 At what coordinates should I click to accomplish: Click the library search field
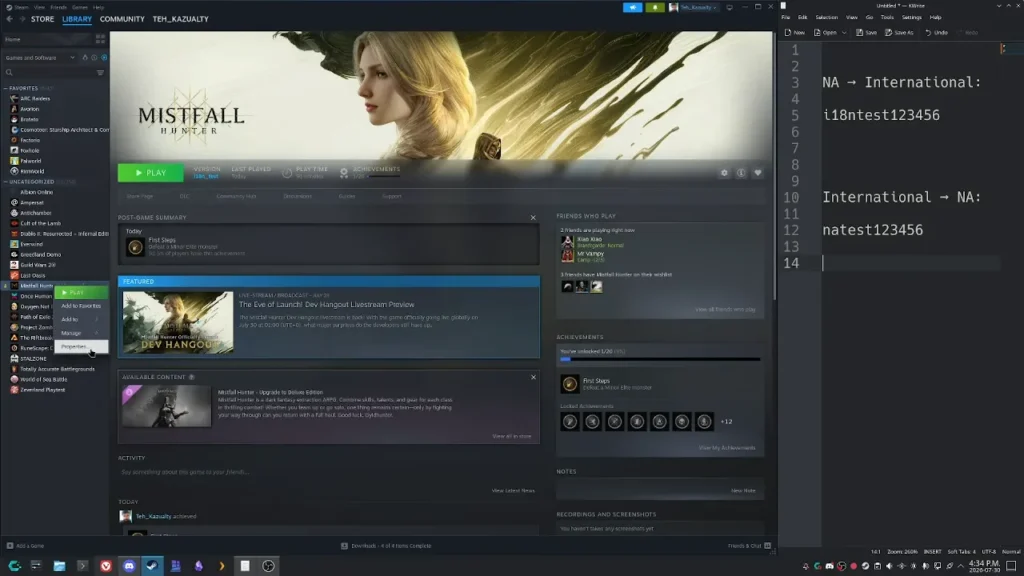tap(49, 72)
